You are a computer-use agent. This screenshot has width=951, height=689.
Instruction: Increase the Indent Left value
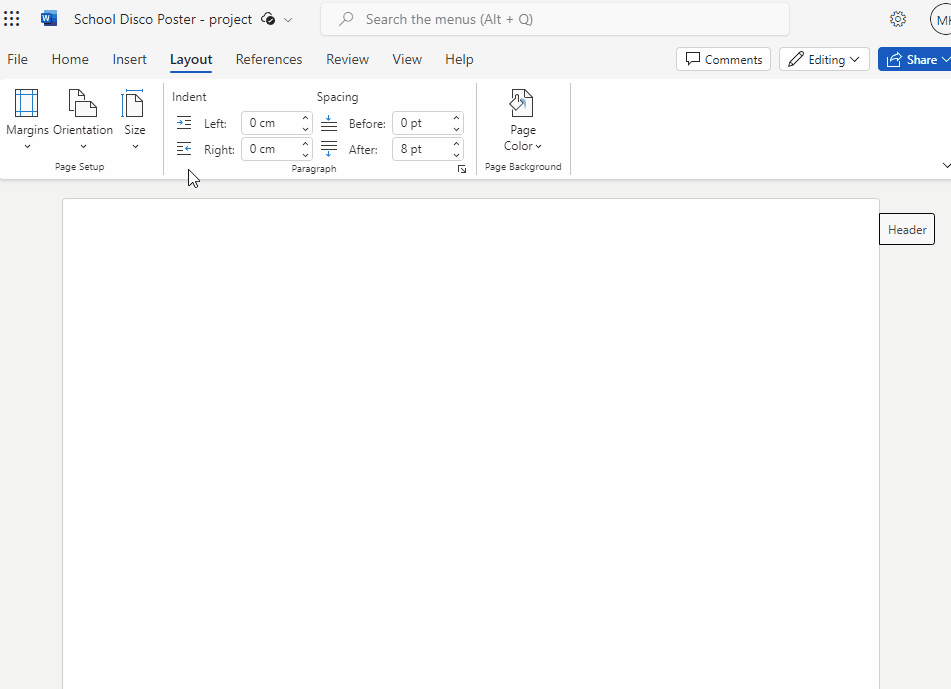tap(306, 118)
